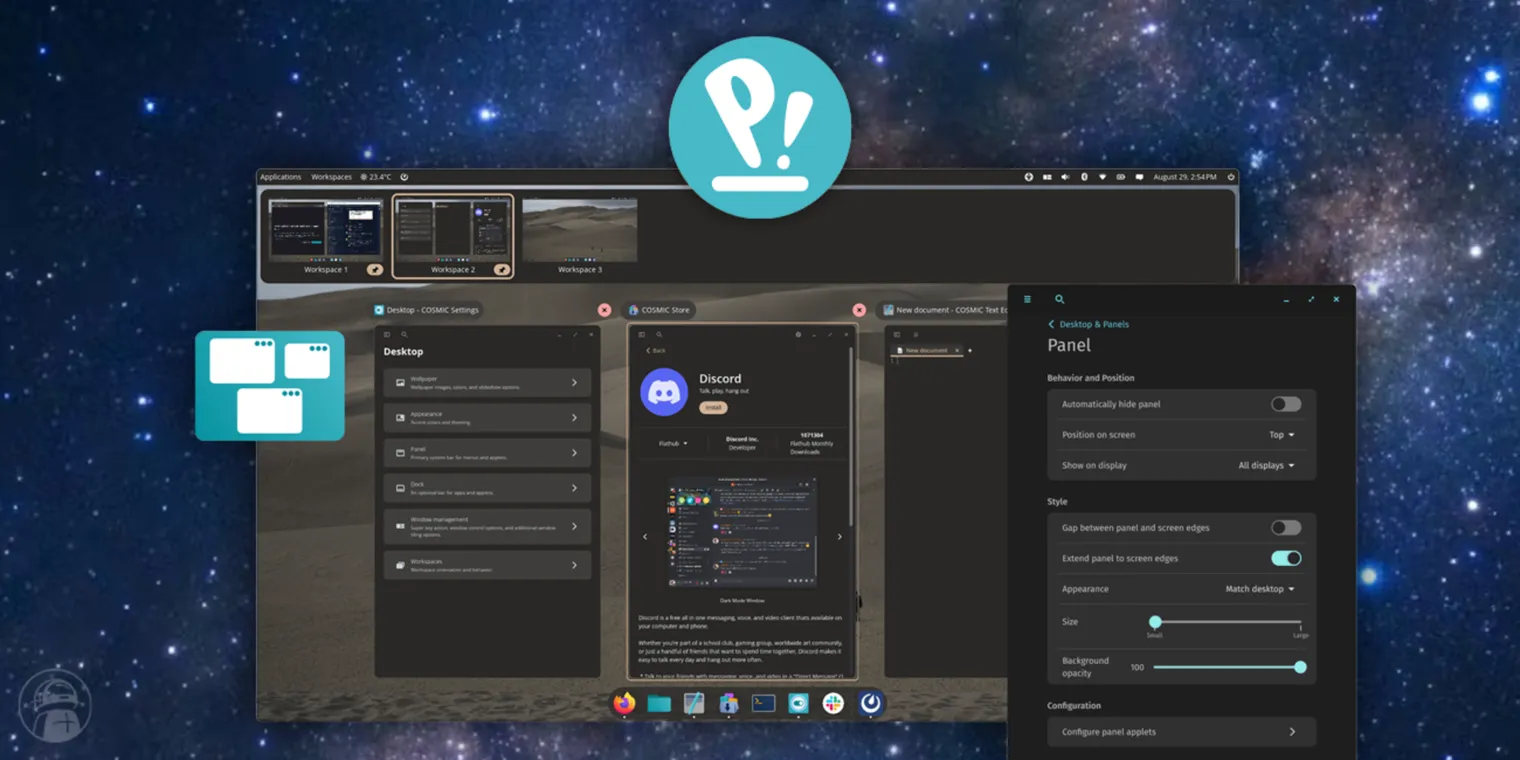Toggle Gap between panel and screen edges
This screenshot has width=1520, height=760.
tap(1285, 527)
